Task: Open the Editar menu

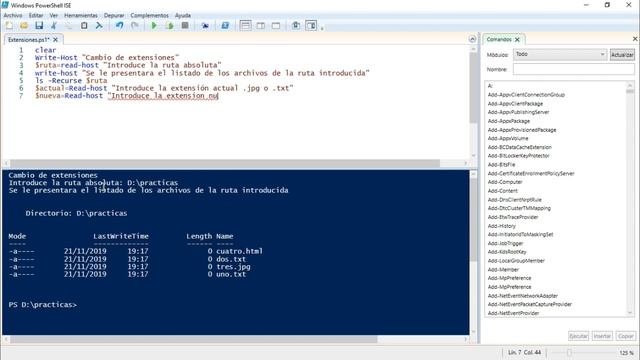Action: (x=36, y=15)
